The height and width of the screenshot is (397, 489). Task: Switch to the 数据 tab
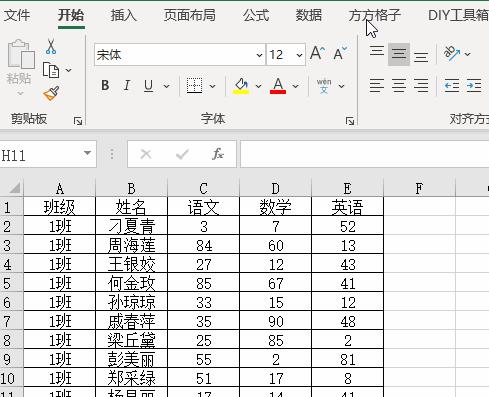click(309, 15)
